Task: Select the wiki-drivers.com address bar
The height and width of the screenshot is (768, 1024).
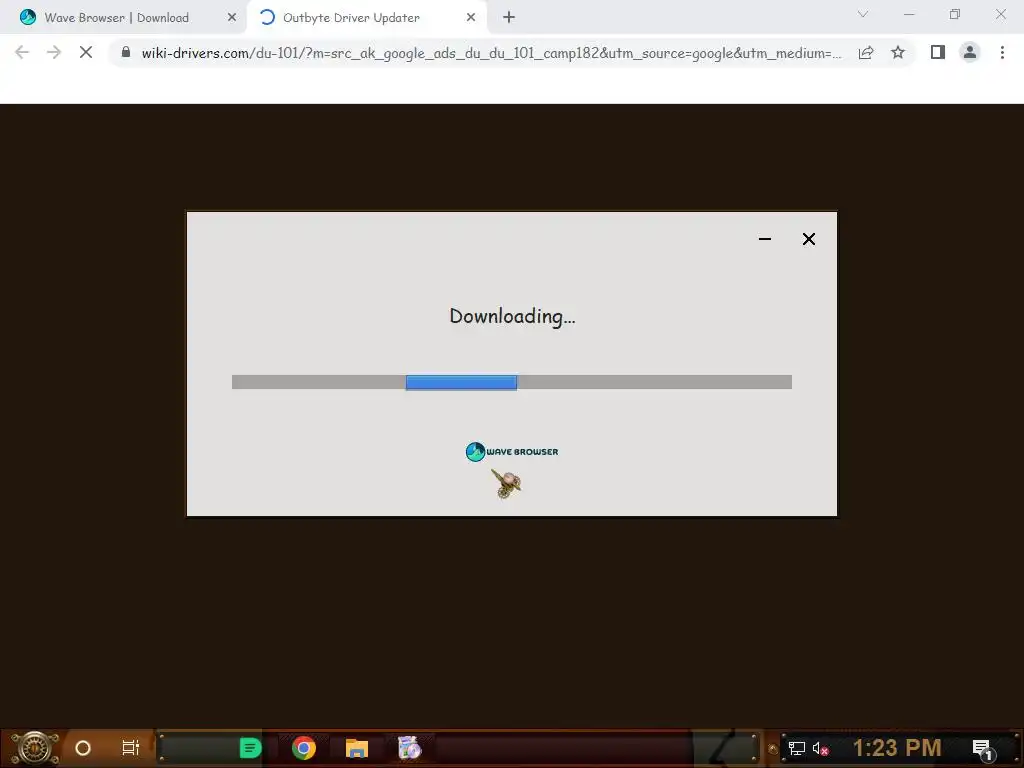Action: [490, 53]
